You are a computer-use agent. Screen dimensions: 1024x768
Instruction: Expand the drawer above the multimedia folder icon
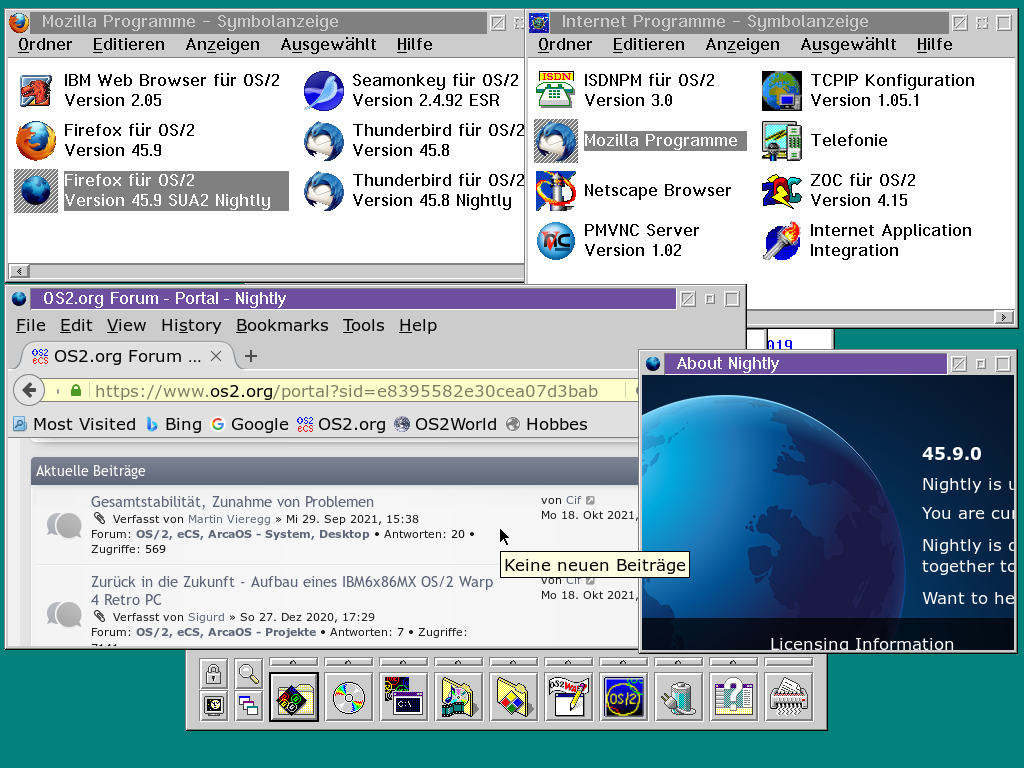coord(458,662)
